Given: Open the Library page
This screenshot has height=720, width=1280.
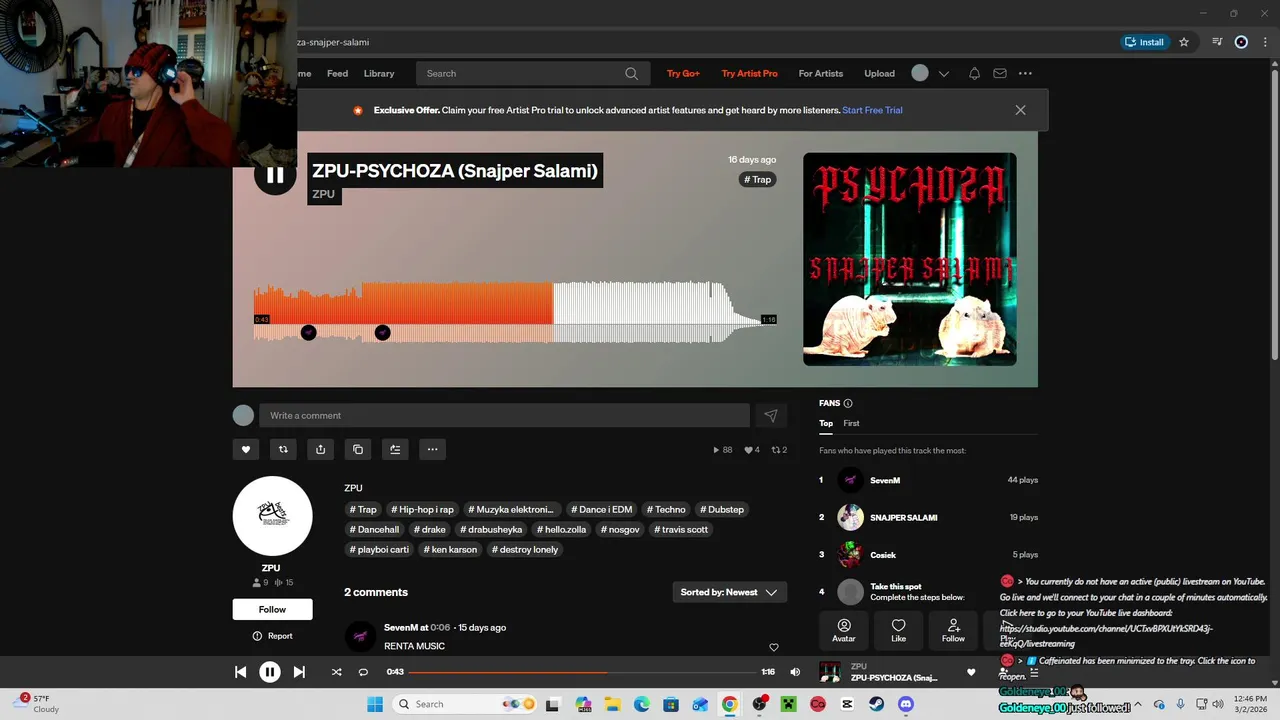Looking at the screenshot, I should pos(379,73).
